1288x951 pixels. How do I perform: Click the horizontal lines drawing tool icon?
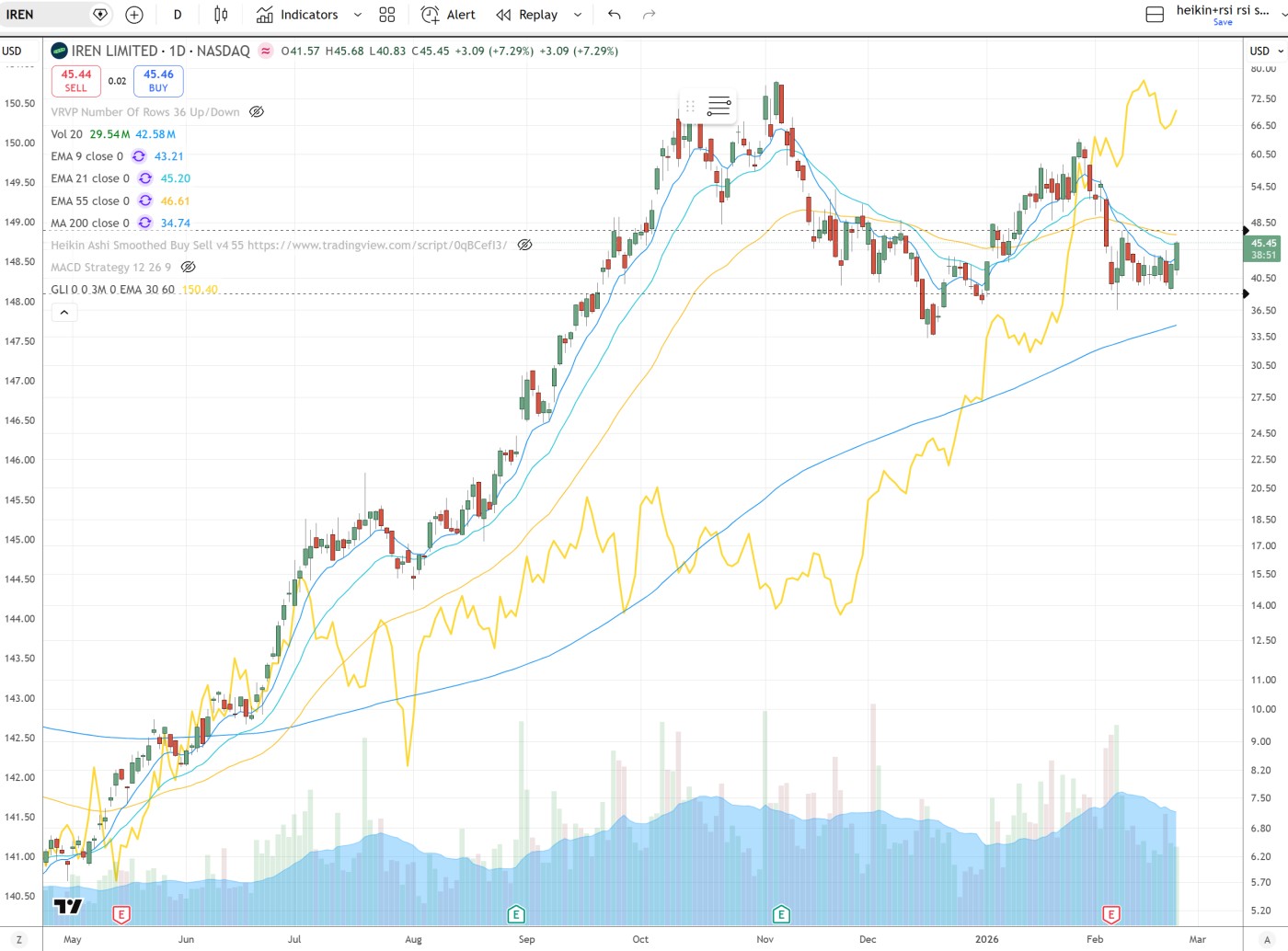tap(719, 107)
